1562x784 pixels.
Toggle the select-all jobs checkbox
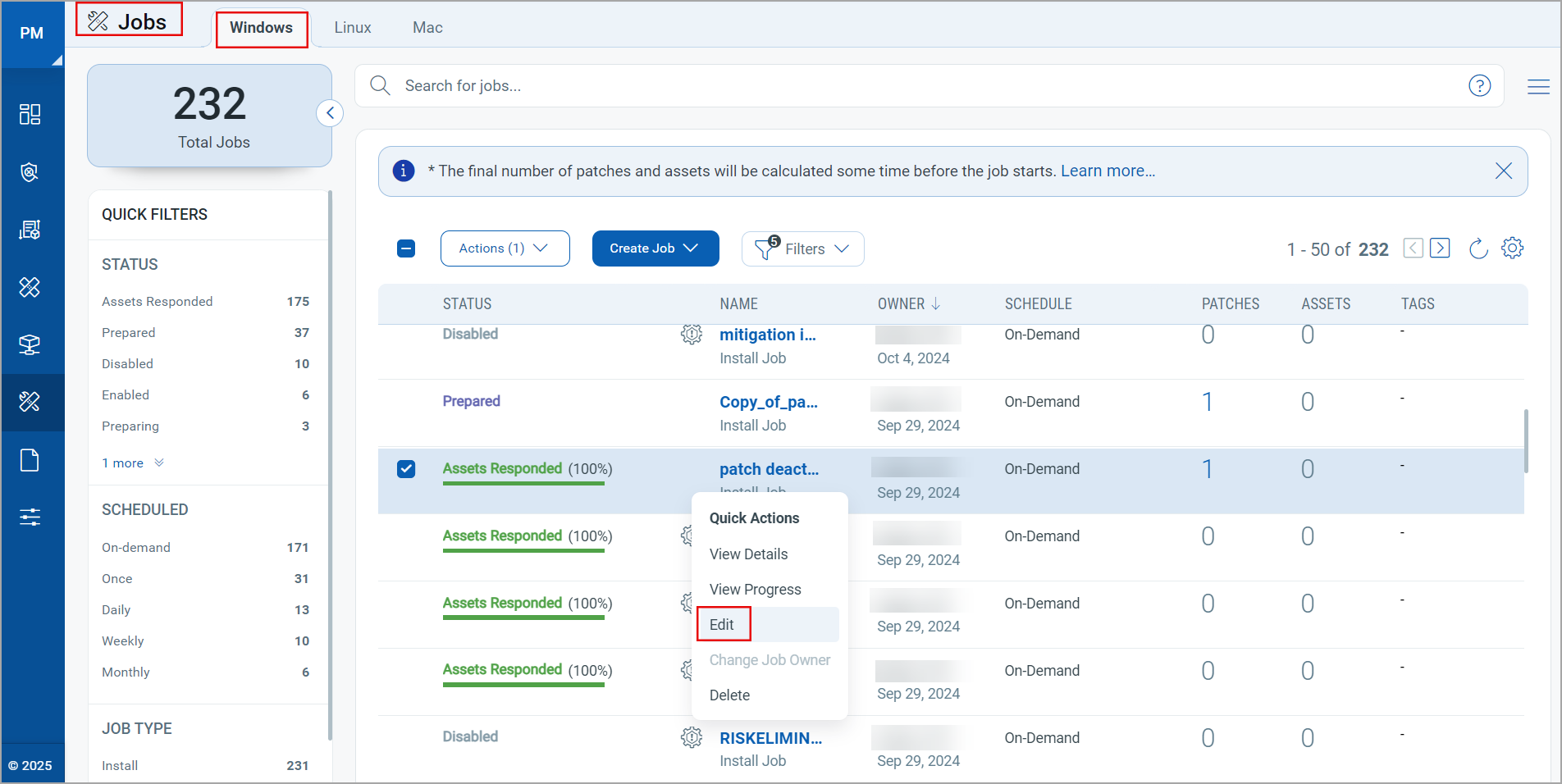406,248
